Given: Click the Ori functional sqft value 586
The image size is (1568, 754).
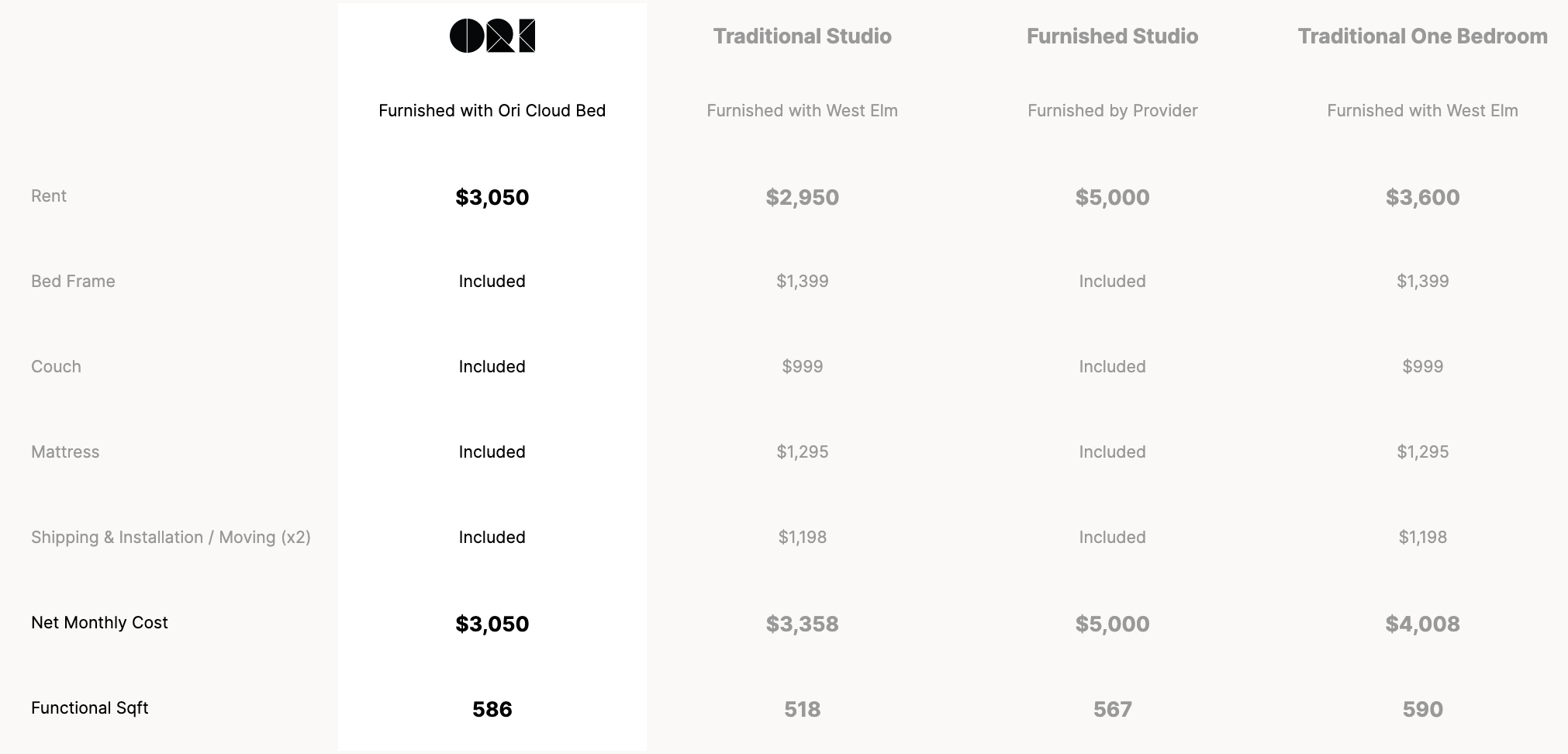Looking at the screenshot, I should coord(492,710).
